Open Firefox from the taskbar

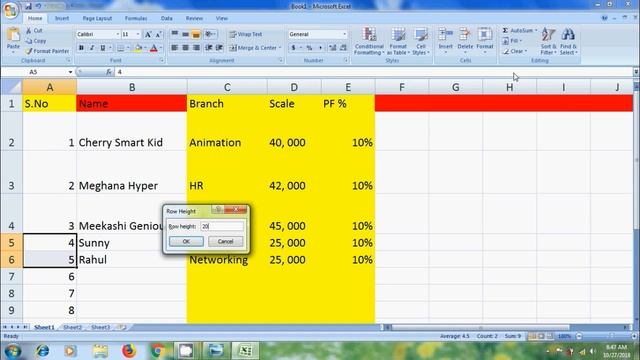[129, 351]
